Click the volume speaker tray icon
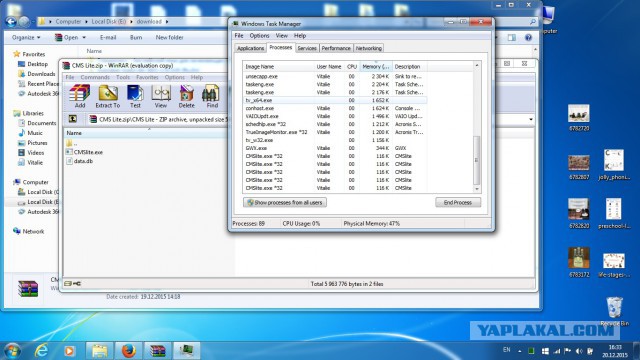 tap(579, 351)
